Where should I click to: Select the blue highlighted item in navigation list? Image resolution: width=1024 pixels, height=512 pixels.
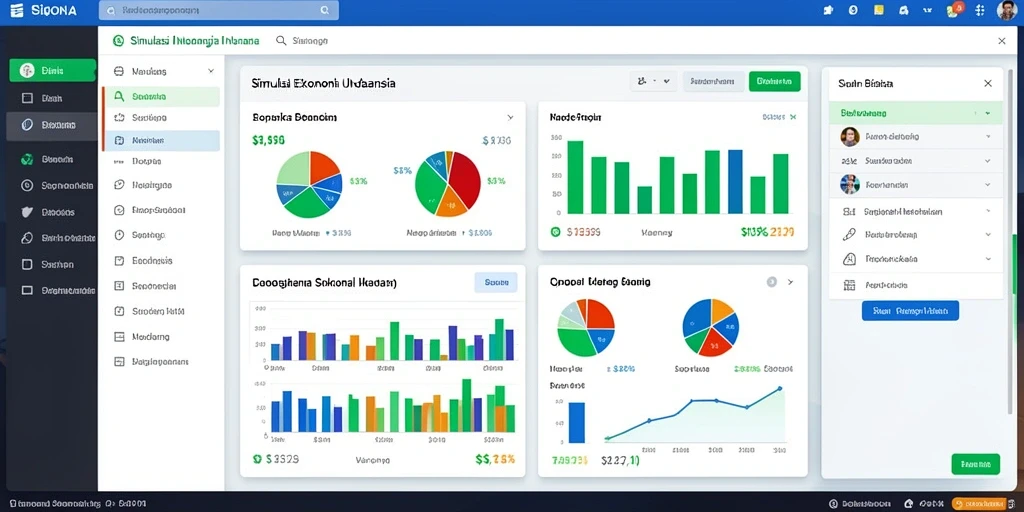(162, 140)
